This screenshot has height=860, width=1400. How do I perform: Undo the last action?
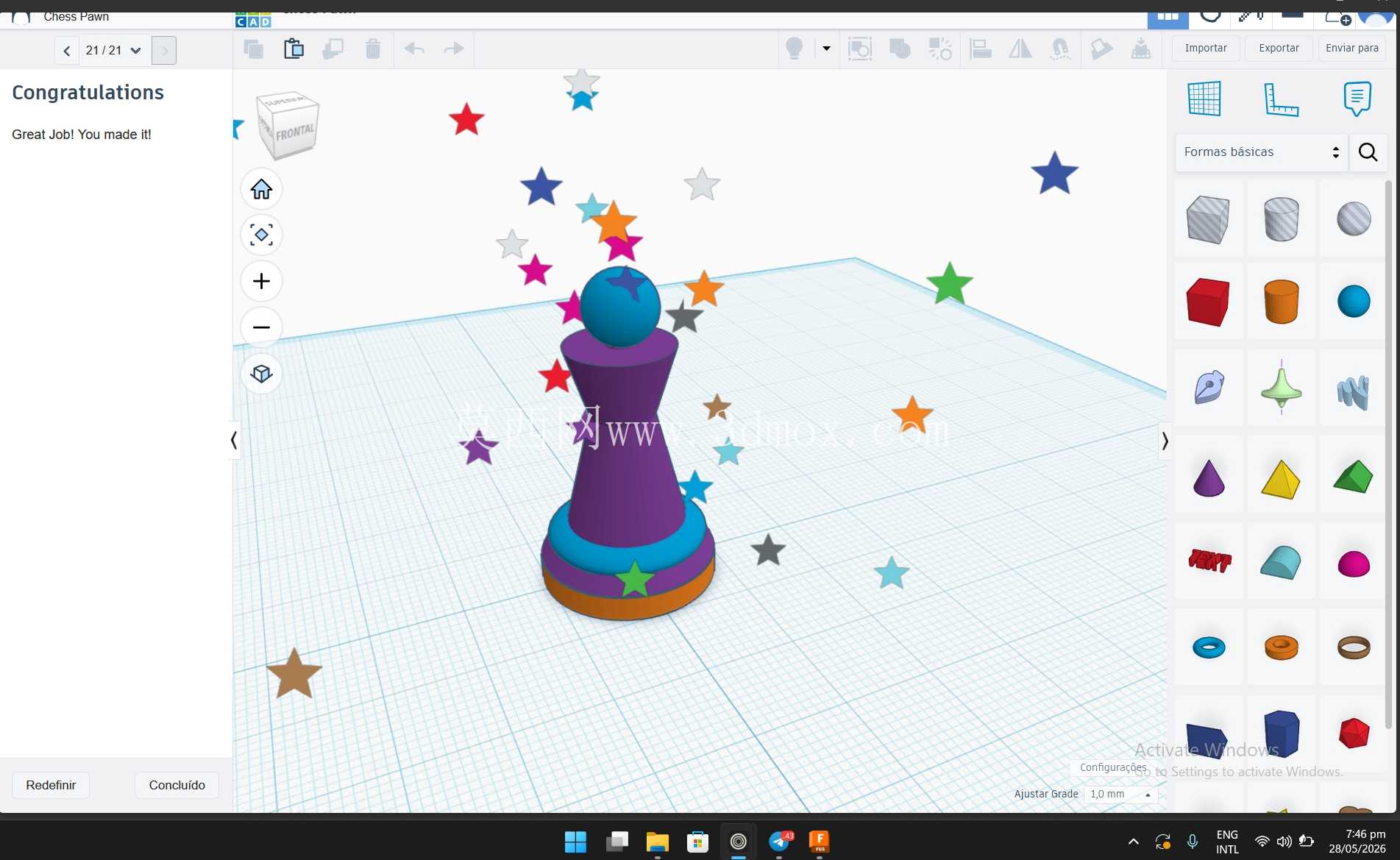pos(414,49)
